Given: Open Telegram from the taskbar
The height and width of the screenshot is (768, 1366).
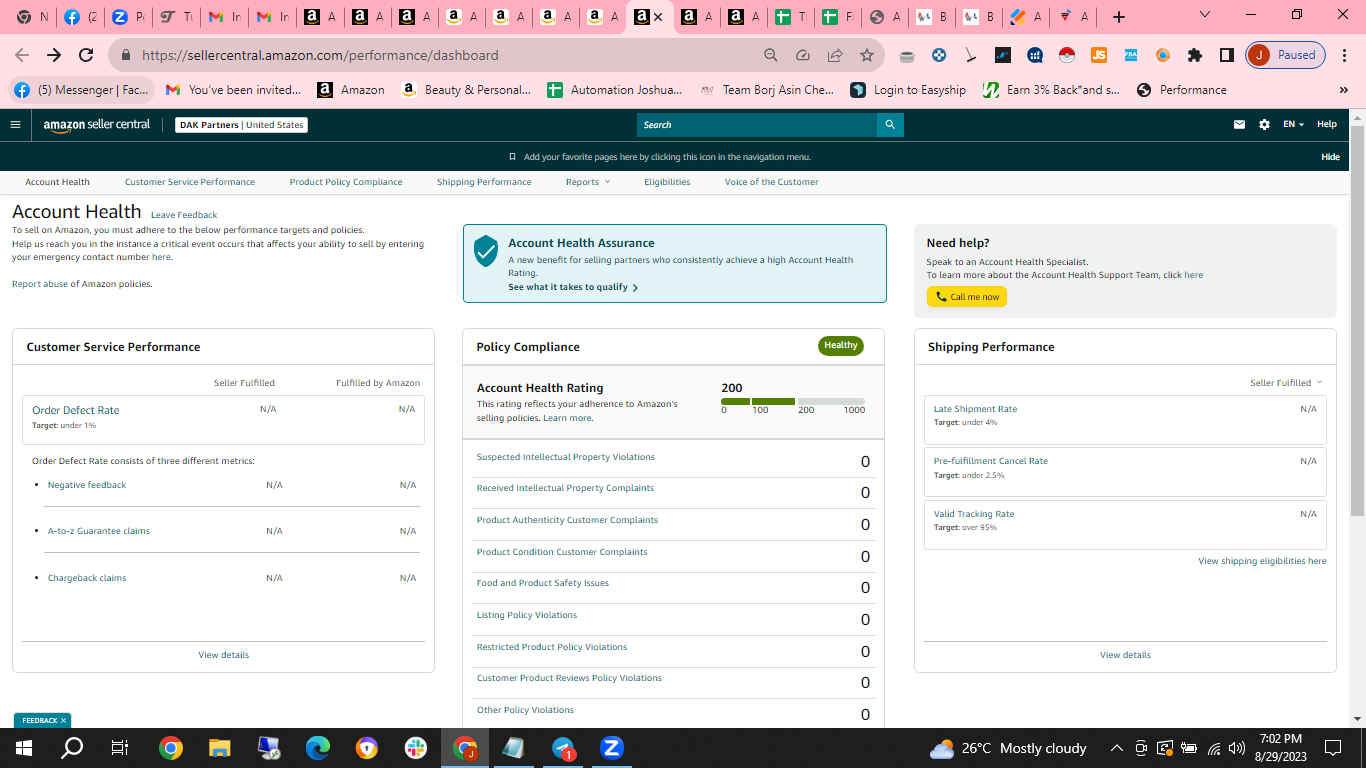Looking at the screenshot, I should pyautogui.click(x=564, y=748).
